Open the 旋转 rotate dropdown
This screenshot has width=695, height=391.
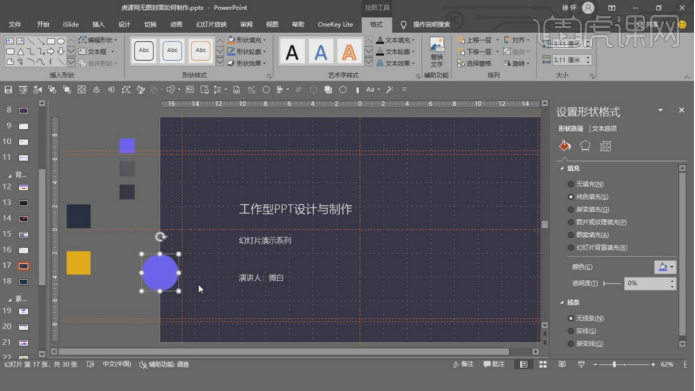tap(517, 63)
